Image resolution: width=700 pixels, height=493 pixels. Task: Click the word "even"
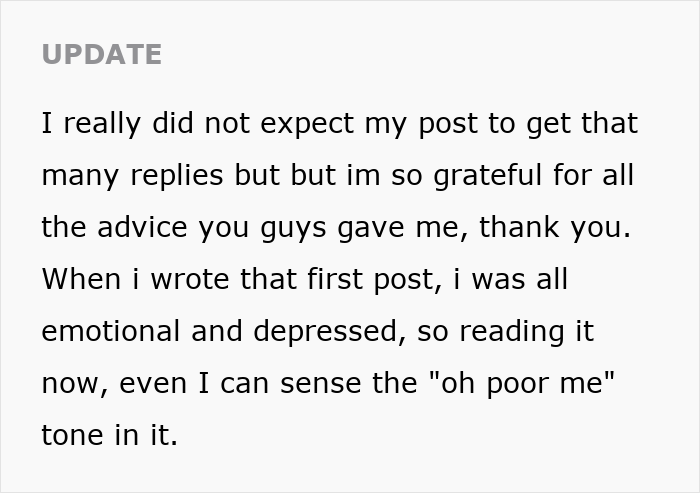pyautogui.click(x=153, y=384)
